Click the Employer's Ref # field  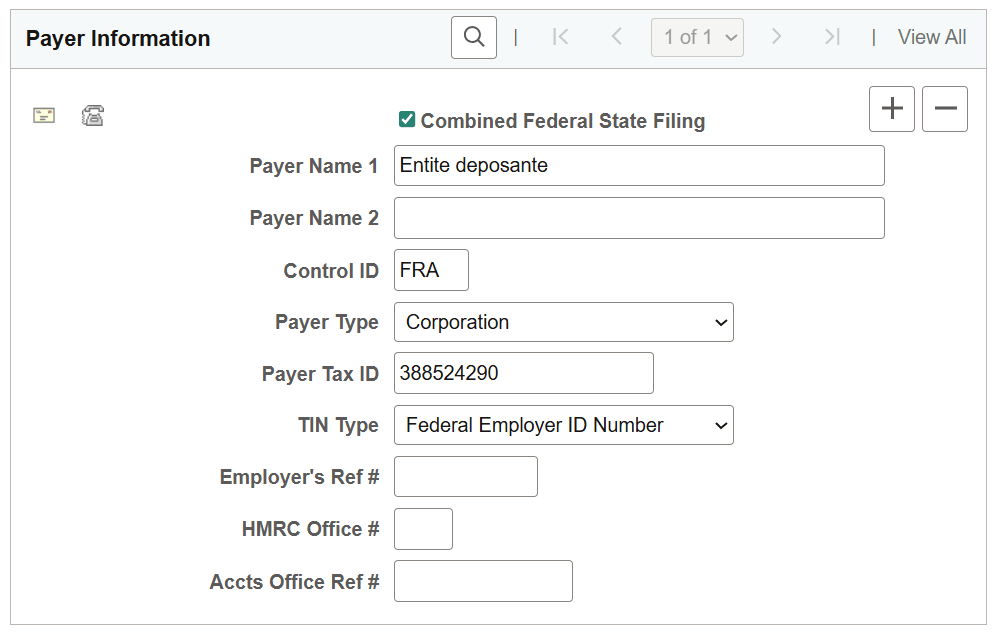[465, 476]
